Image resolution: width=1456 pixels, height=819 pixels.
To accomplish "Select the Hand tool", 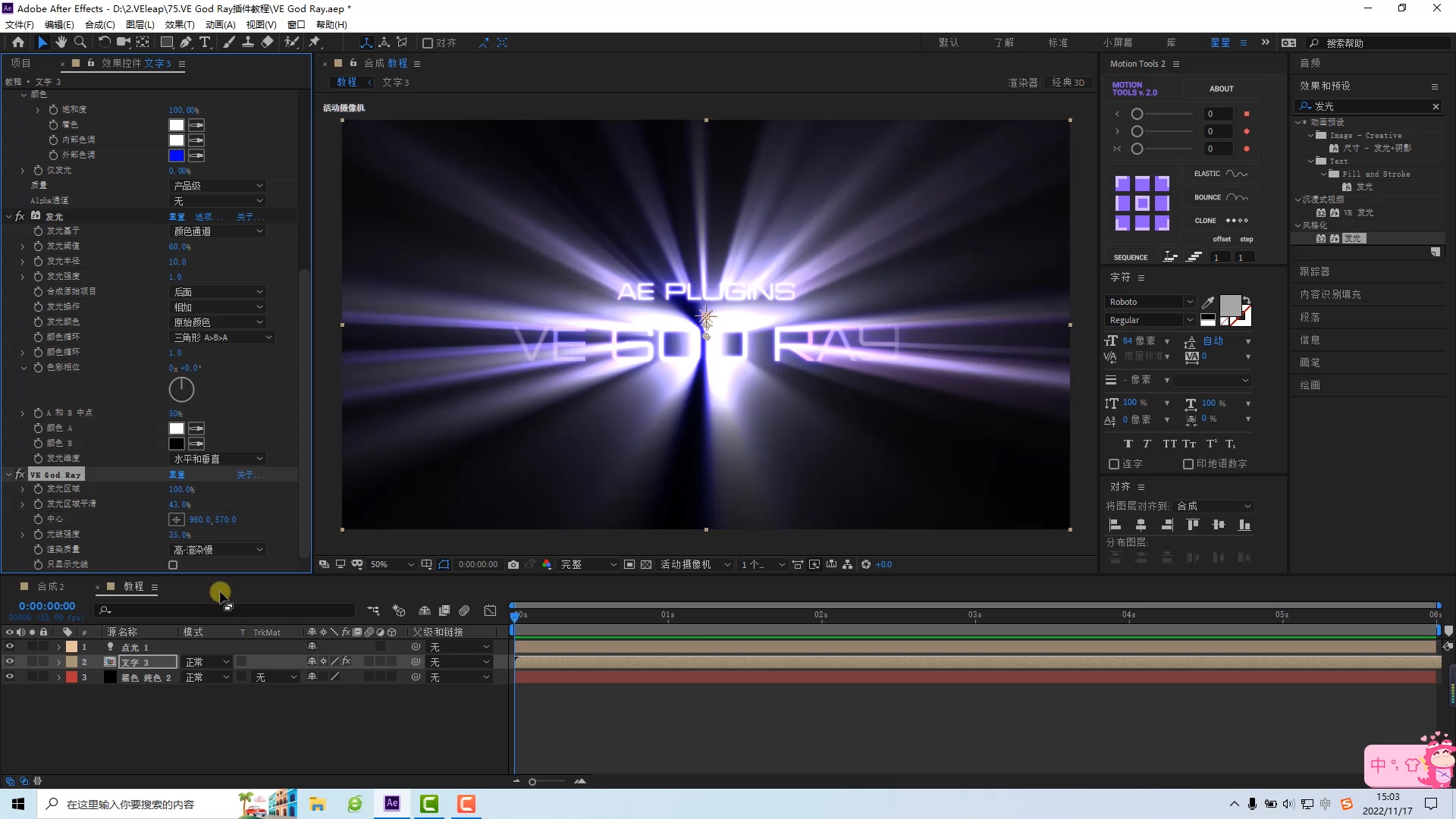I will point(61,42).
